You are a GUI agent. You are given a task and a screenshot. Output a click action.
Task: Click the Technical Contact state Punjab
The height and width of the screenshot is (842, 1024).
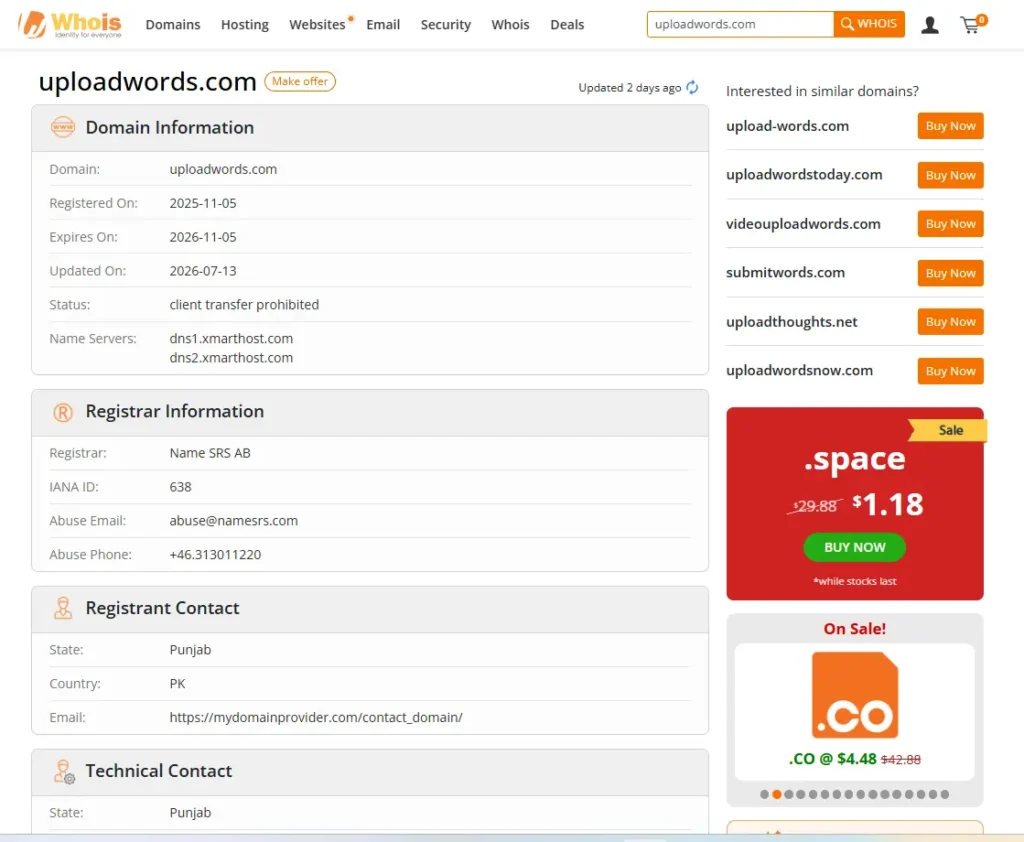(191, 813)
